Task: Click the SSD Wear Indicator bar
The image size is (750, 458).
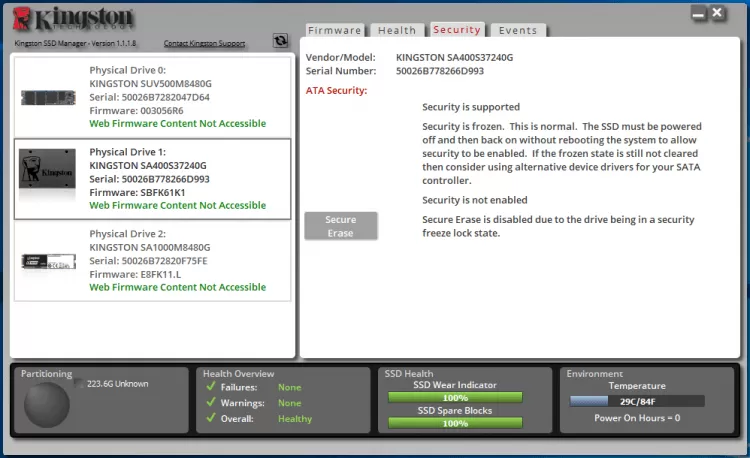Action: point(455,398)
